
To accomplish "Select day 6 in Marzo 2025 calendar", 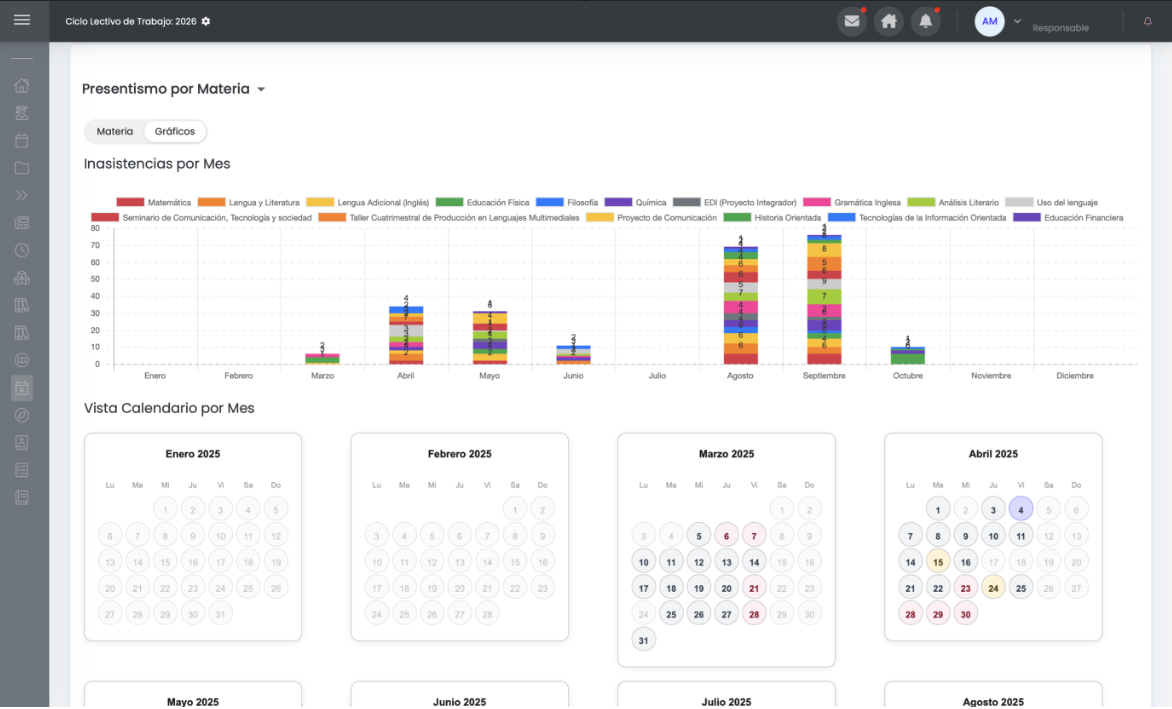I will (727, 536).
